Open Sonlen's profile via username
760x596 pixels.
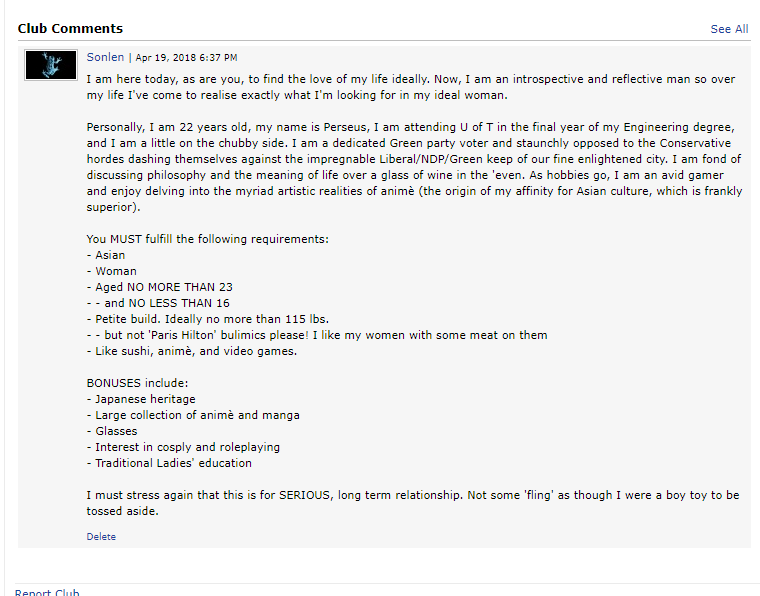pyautogui.click(x=105, y=57)
